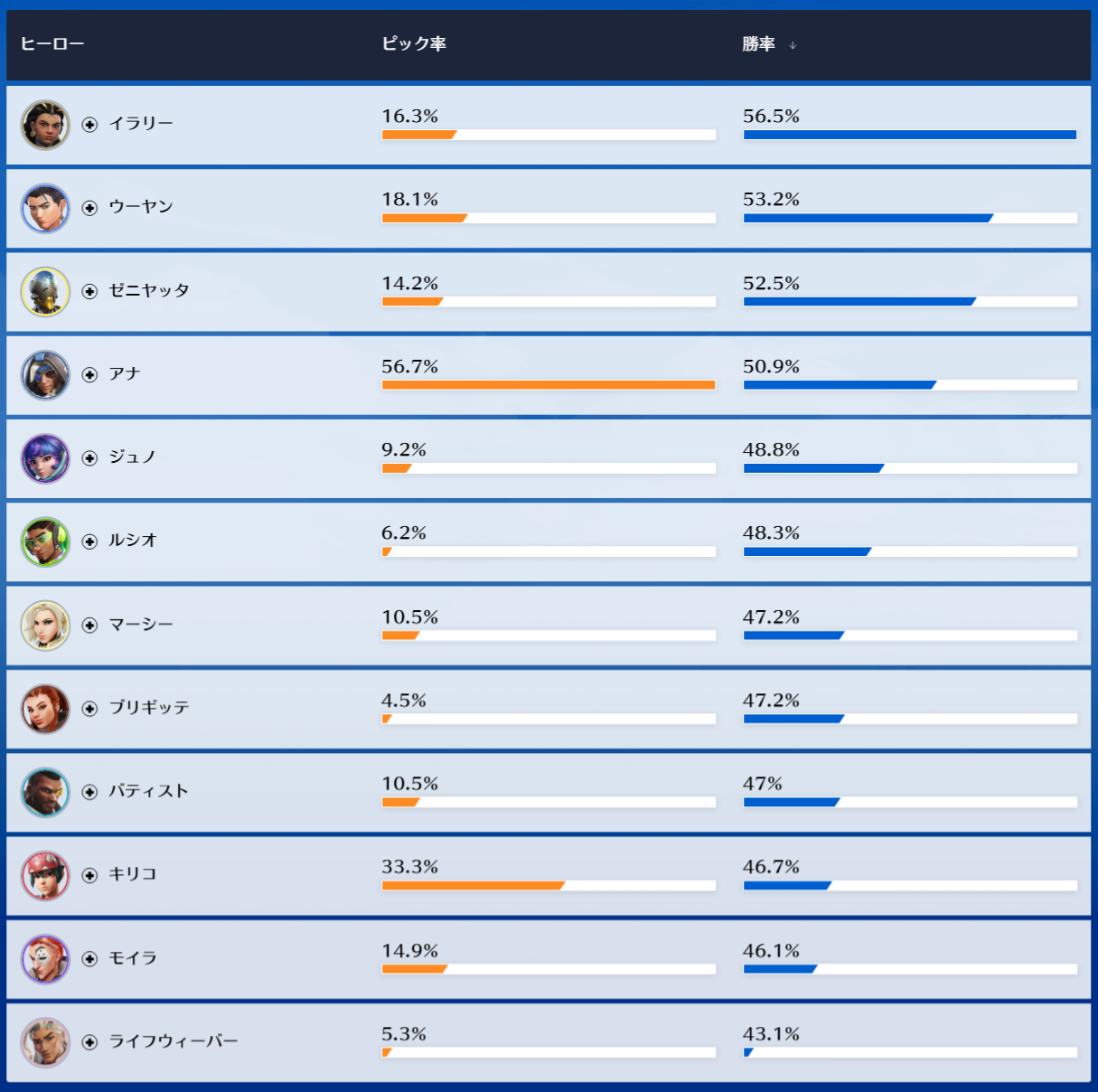Sort by the 勝率 column arrow
The height and width of the screenshot is (1092, 1098).
[793, 45]
